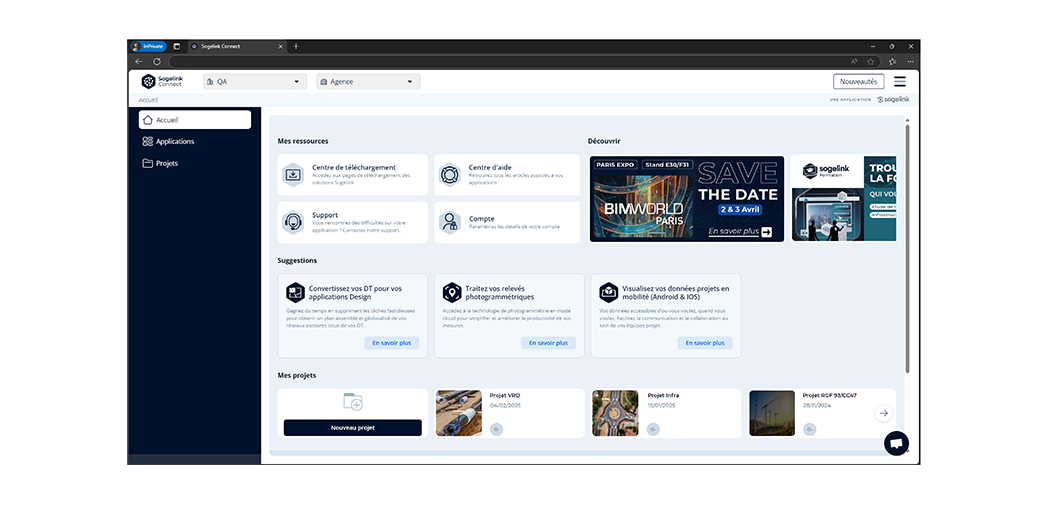Open the Centre de téléchargement icon
This screenshot has width=1048, height=505.
[x=293, y=174]
